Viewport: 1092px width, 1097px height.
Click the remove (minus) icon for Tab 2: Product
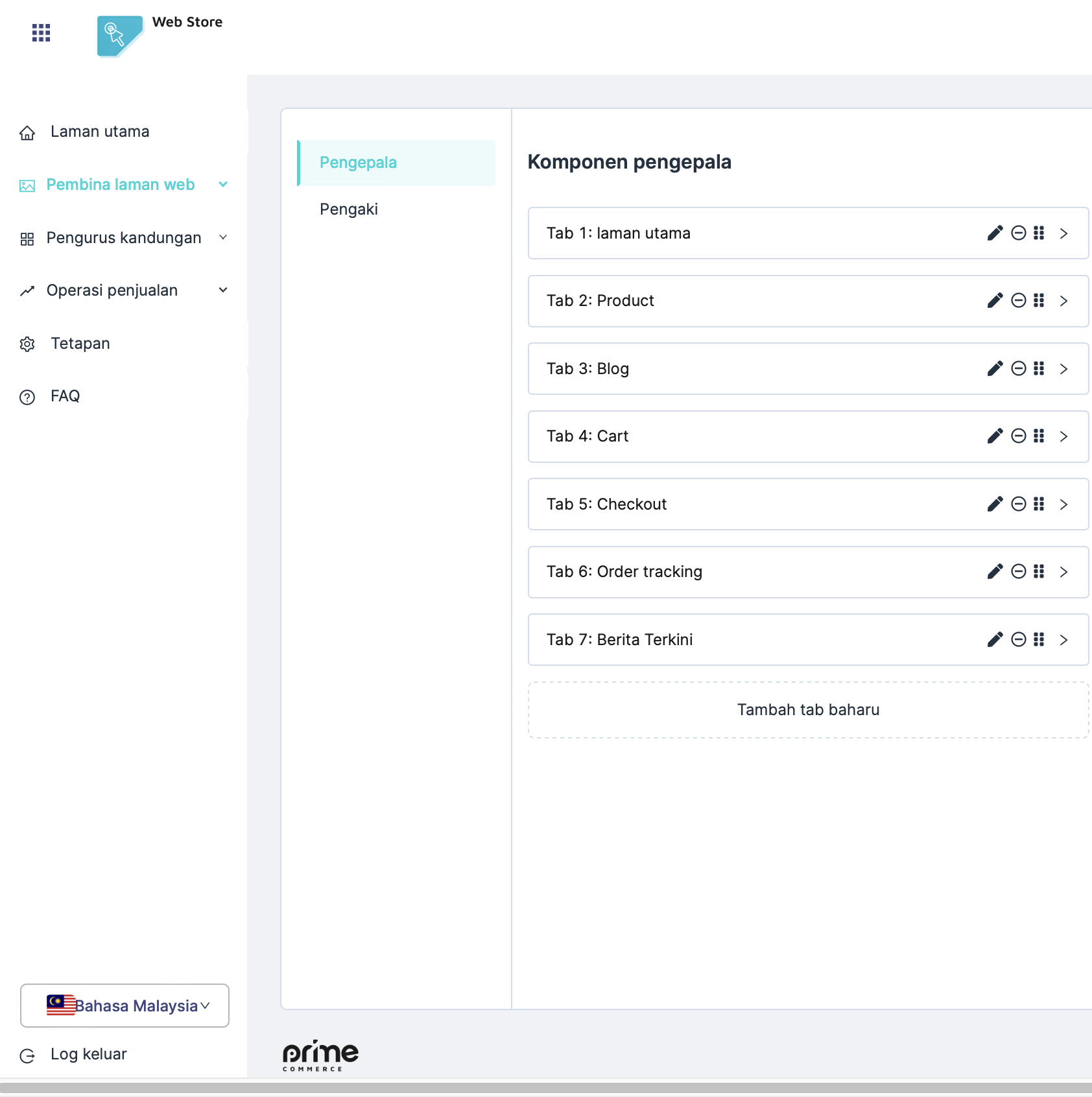point(1019,301)
